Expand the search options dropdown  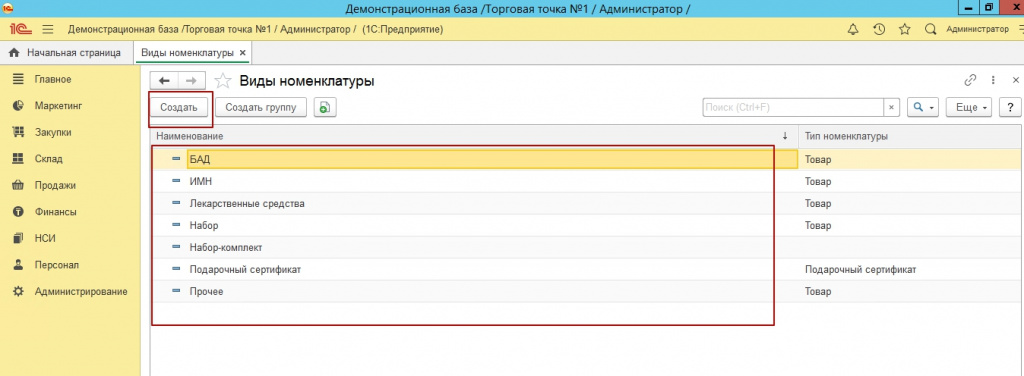click(x=924, y=108)
